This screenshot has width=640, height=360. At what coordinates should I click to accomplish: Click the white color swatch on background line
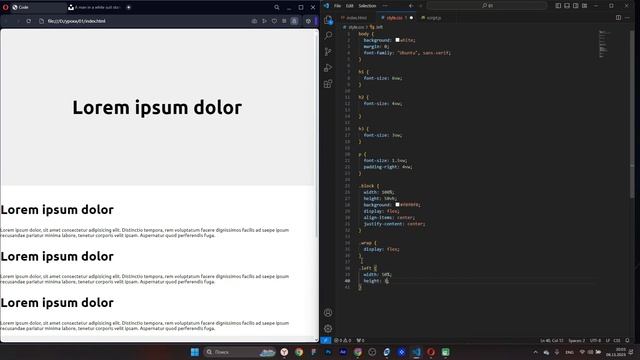tap(397, 40)
